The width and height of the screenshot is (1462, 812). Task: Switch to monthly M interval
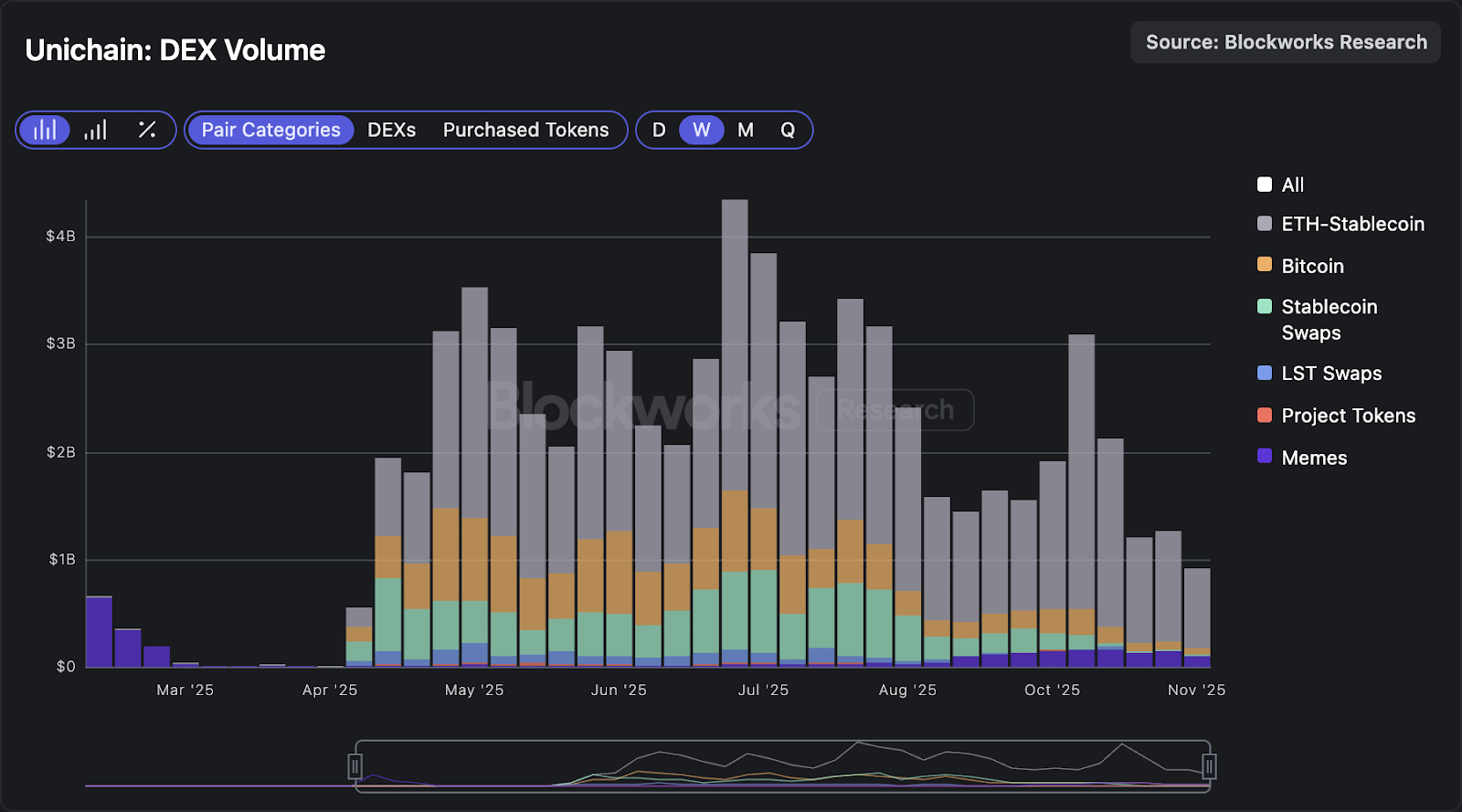[746, 130]
